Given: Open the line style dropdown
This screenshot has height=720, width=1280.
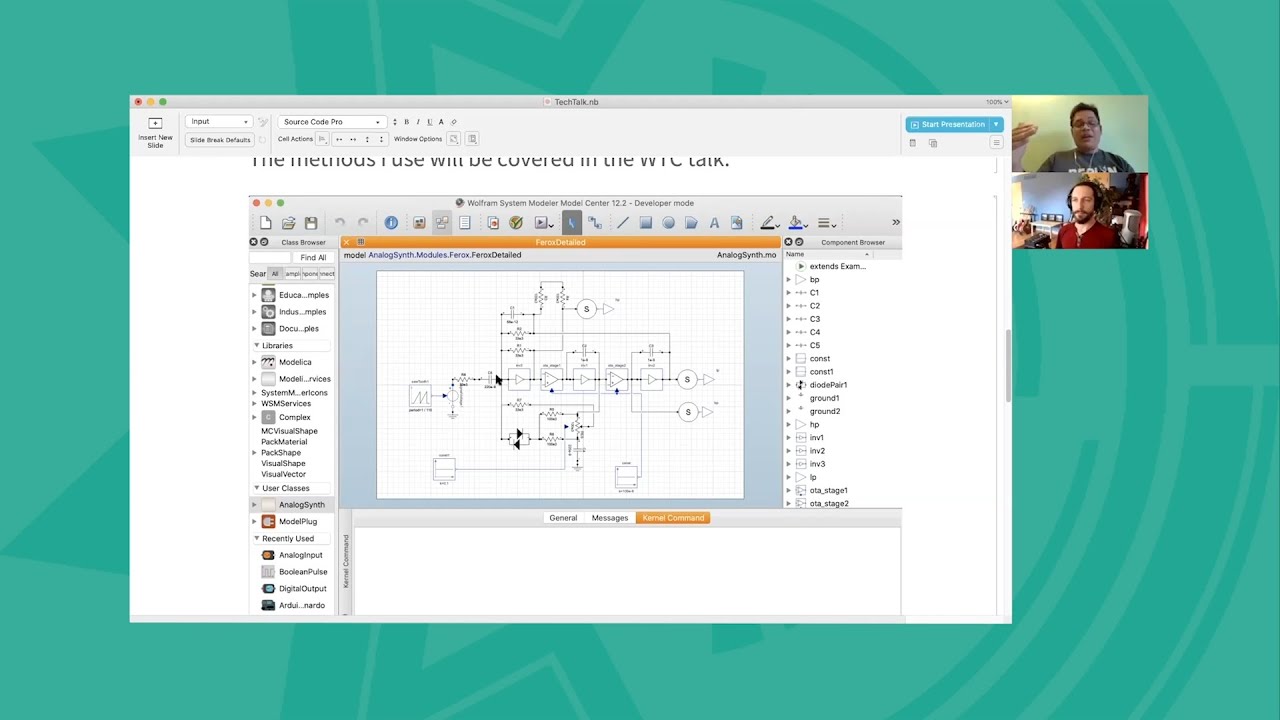Looking at the screenshot, I should click(x=826, y=223).
